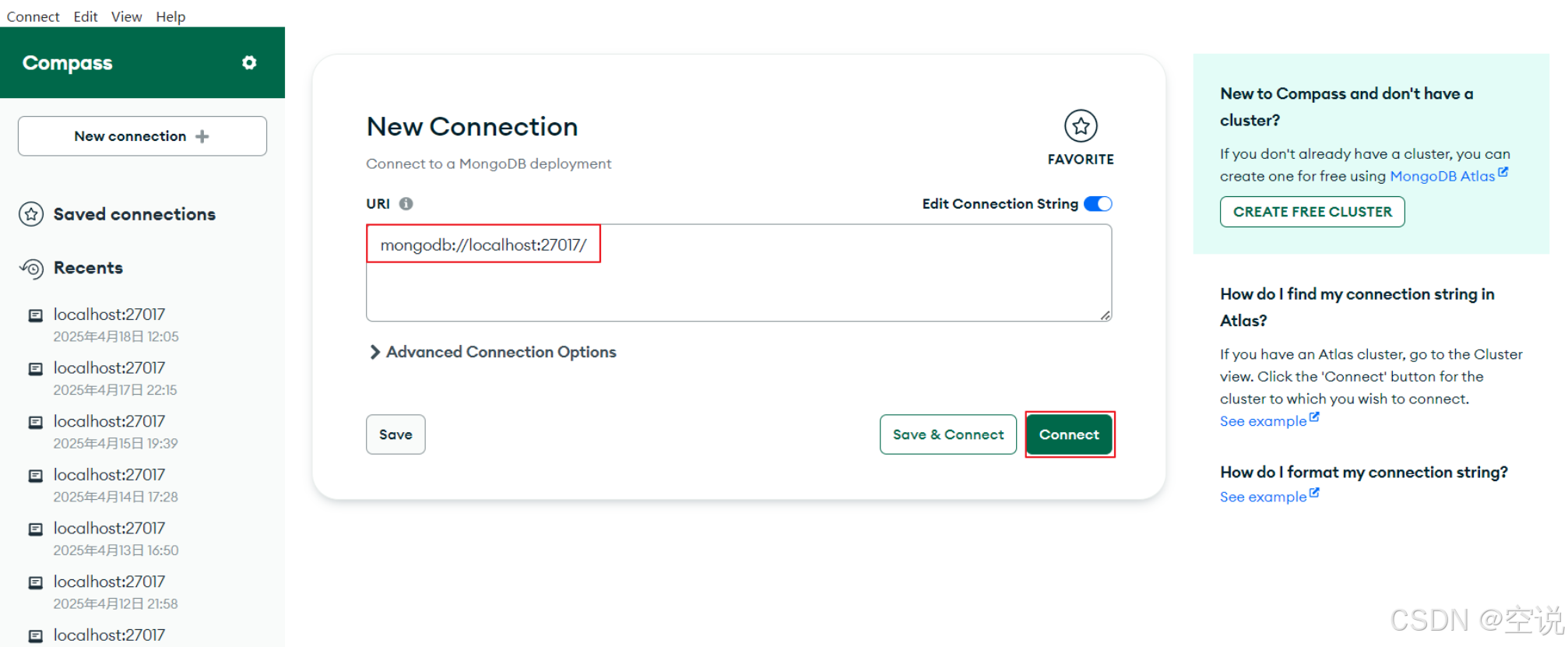Screen dimensions: 1568x647
Task: Click the Saved connections star icon
Action: (x=31, y=213)
